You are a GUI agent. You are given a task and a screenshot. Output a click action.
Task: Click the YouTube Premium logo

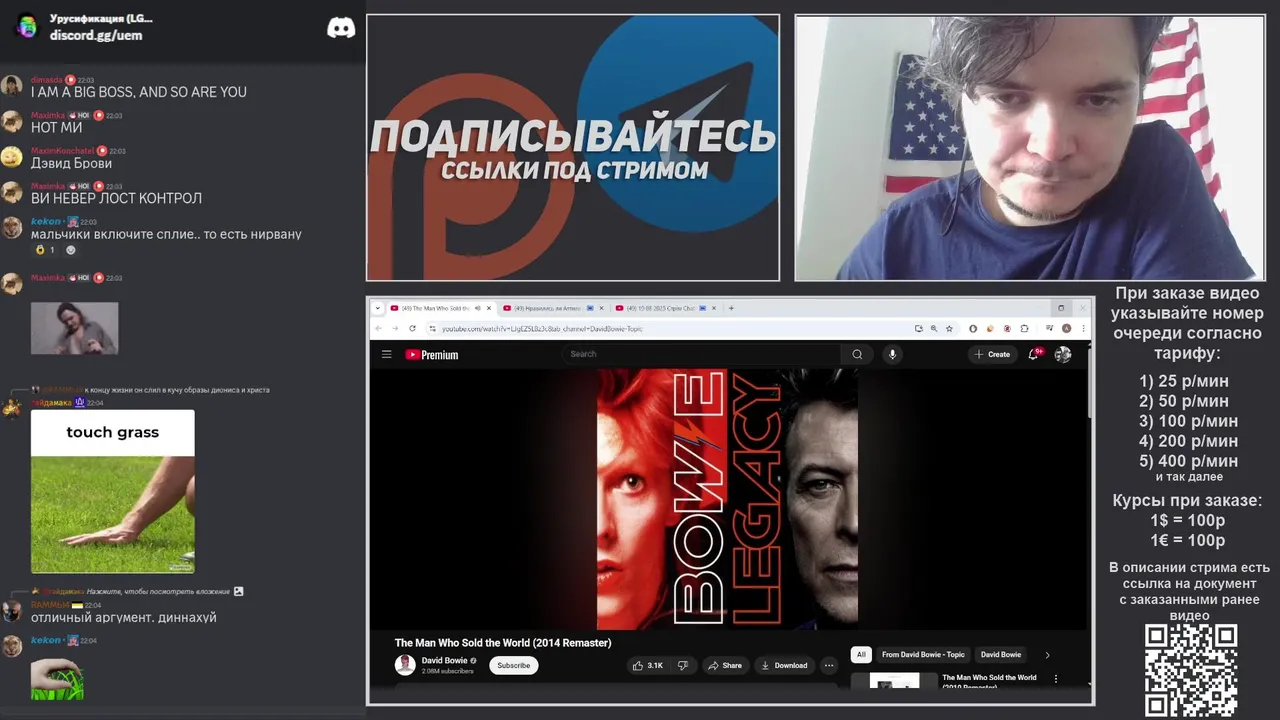(431, 354)
